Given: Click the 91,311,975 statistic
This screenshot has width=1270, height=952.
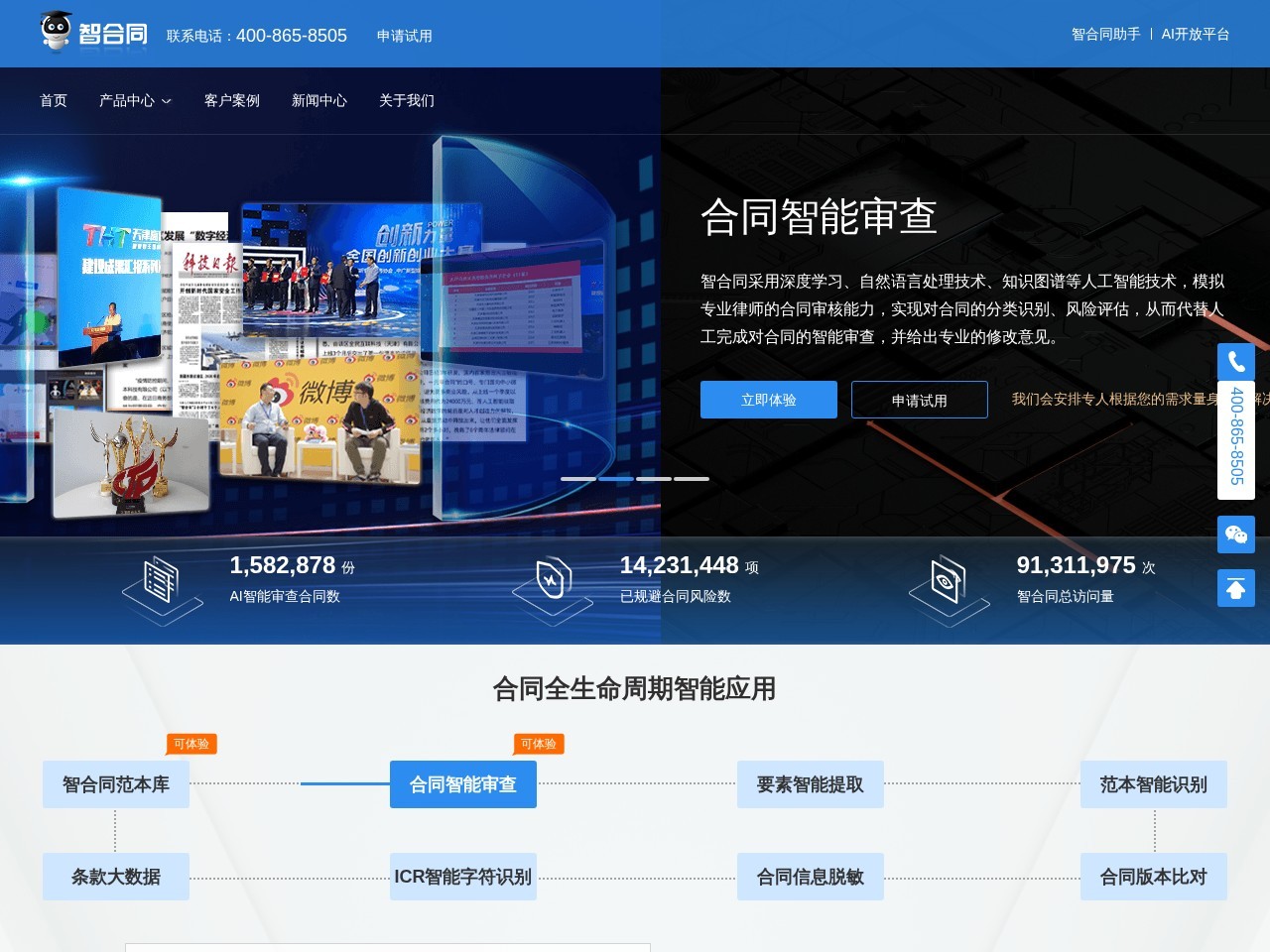Looking at the screenshot, I should pyautogui.click(x=1077, y=565).
